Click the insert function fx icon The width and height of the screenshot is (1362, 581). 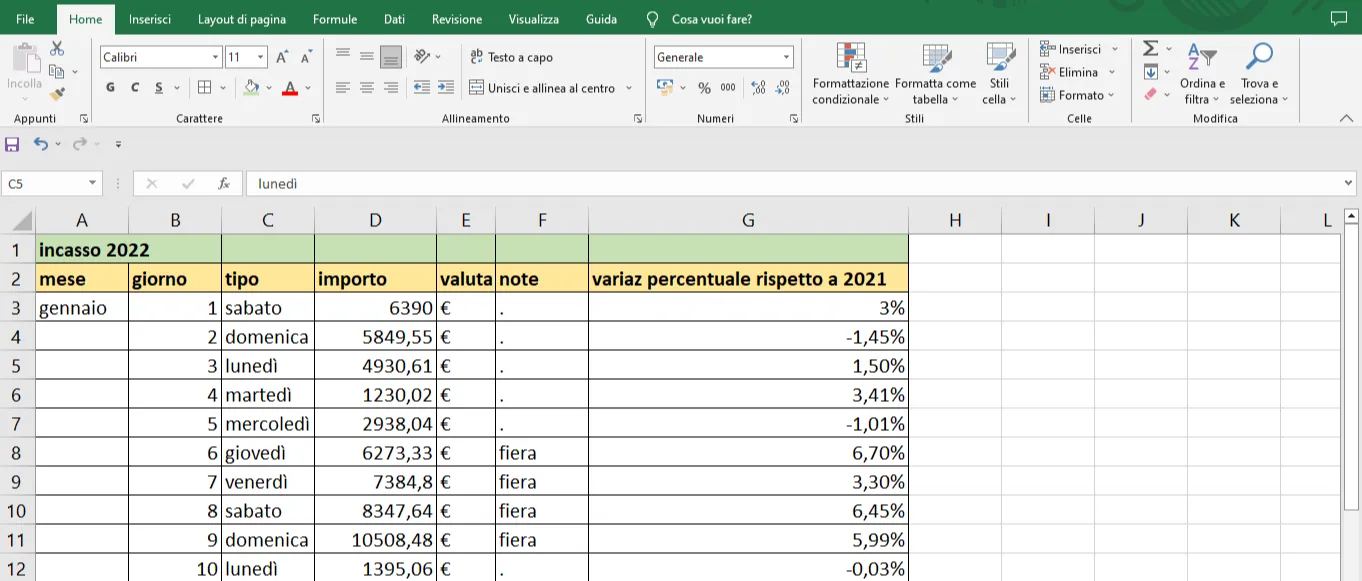(224, 184)
